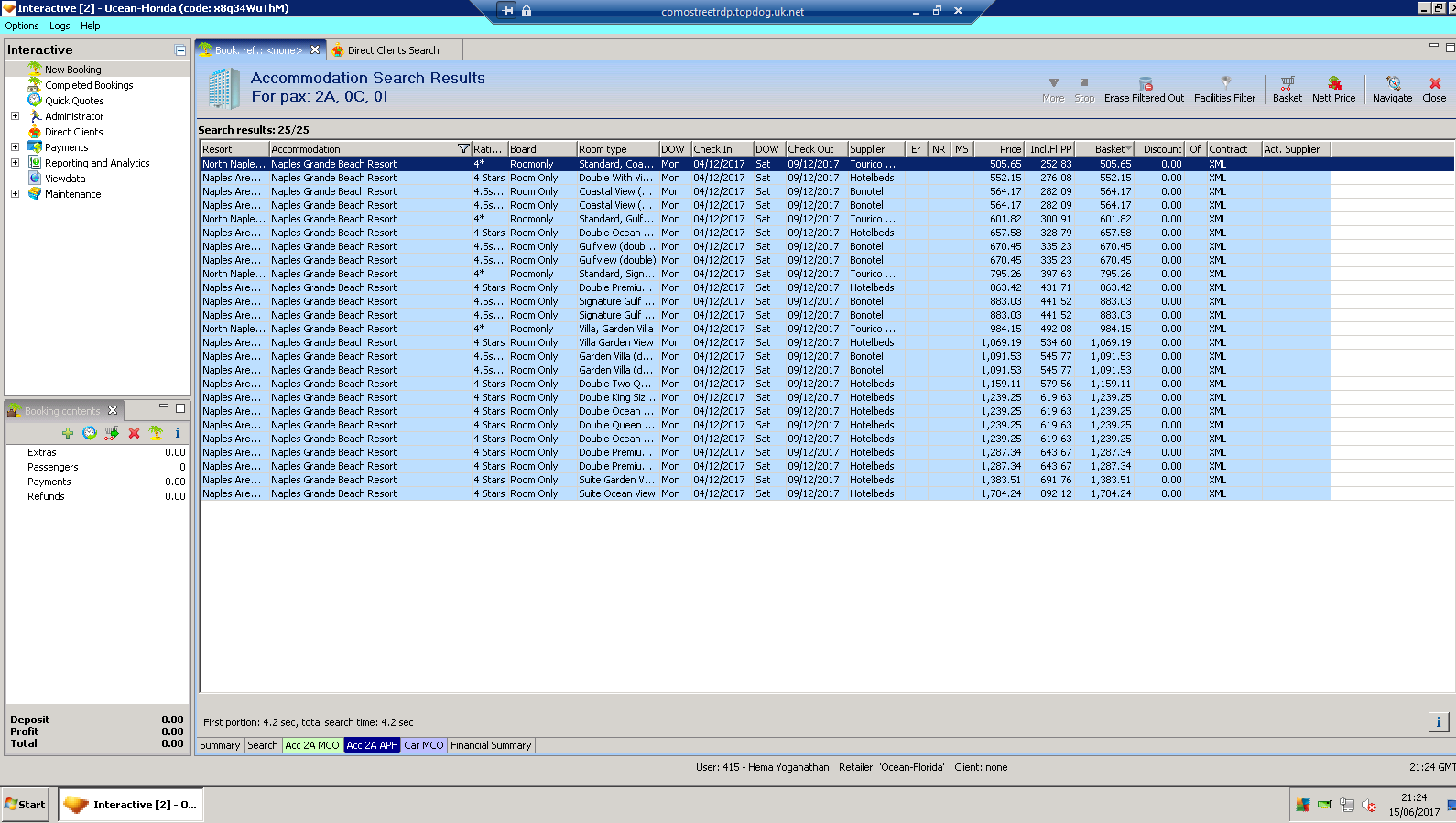Expand the Maintenance tree node

[15, 194]
